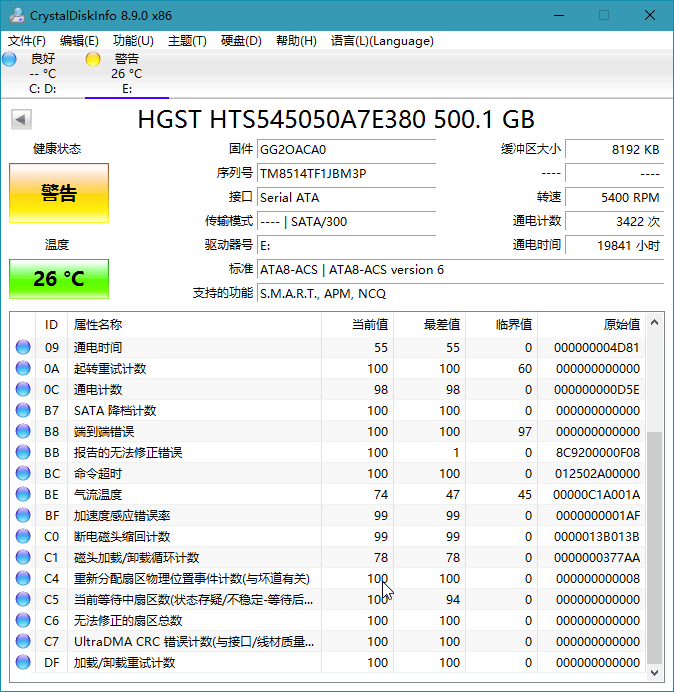
Task: Click the status orb in row DF 加载/卸载重试计数
Action: (x=23, y=662)
